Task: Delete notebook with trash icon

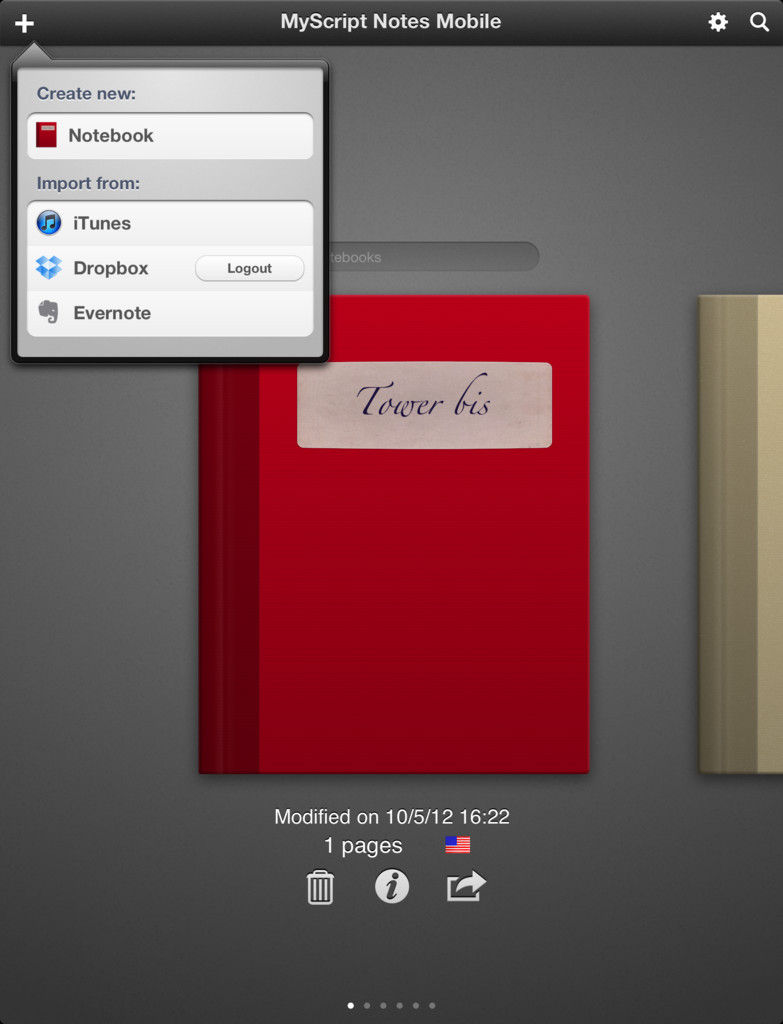Action: pyautogui.click(x=320, y=887)
